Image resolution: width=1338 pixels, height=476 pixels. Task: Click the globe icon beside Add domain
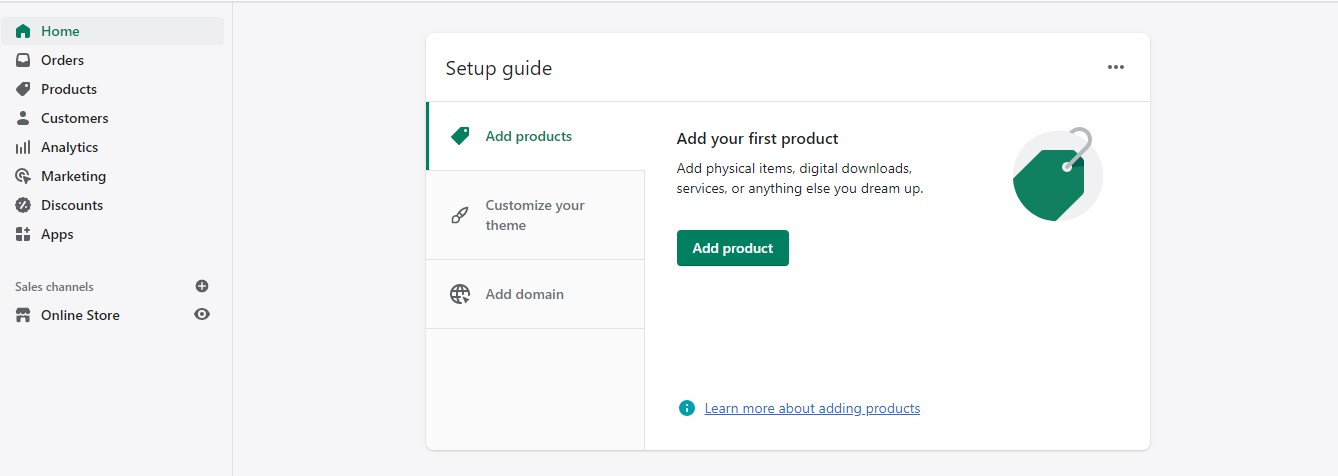(x=460, y=294)
